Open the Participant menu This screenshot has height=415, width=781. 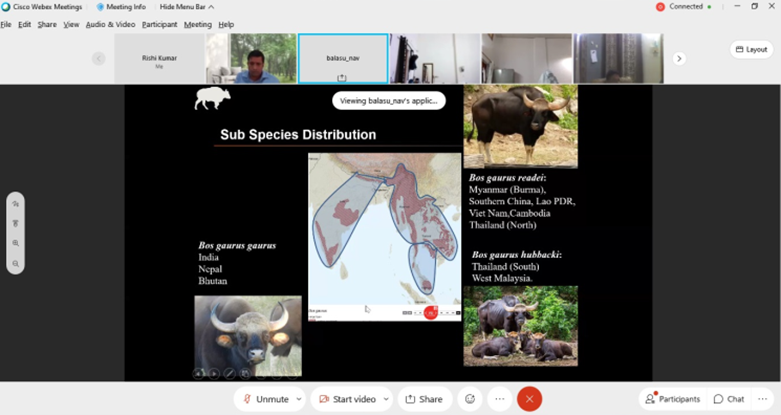pos(159,24)
